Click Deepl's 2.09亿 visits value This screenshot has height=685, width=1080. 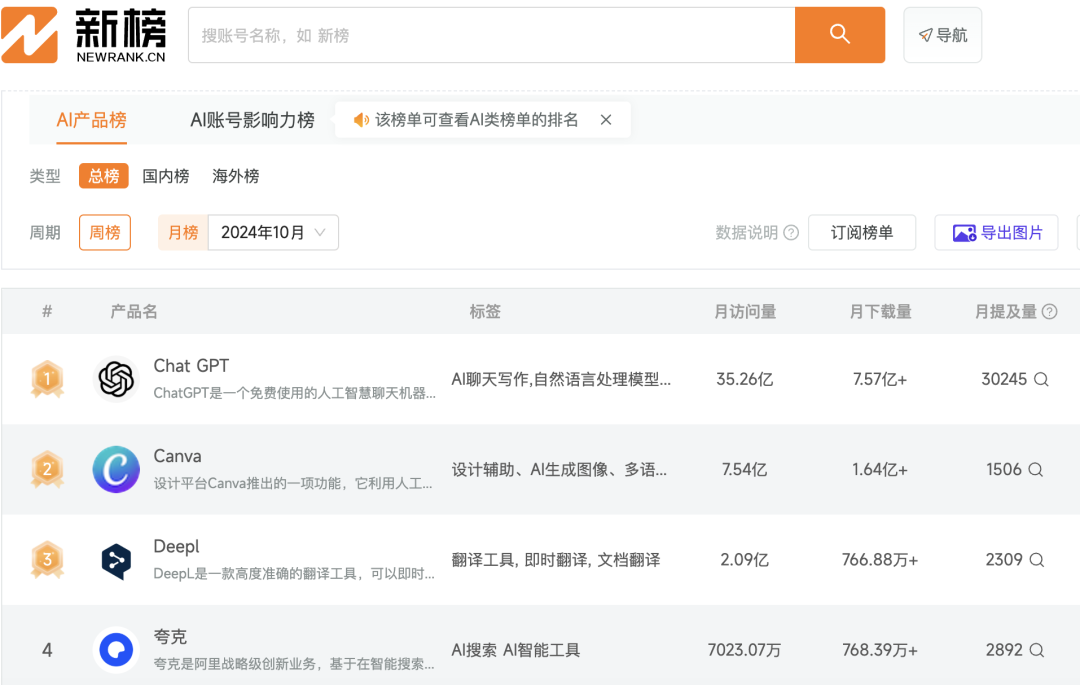click(x=745, y=560)
